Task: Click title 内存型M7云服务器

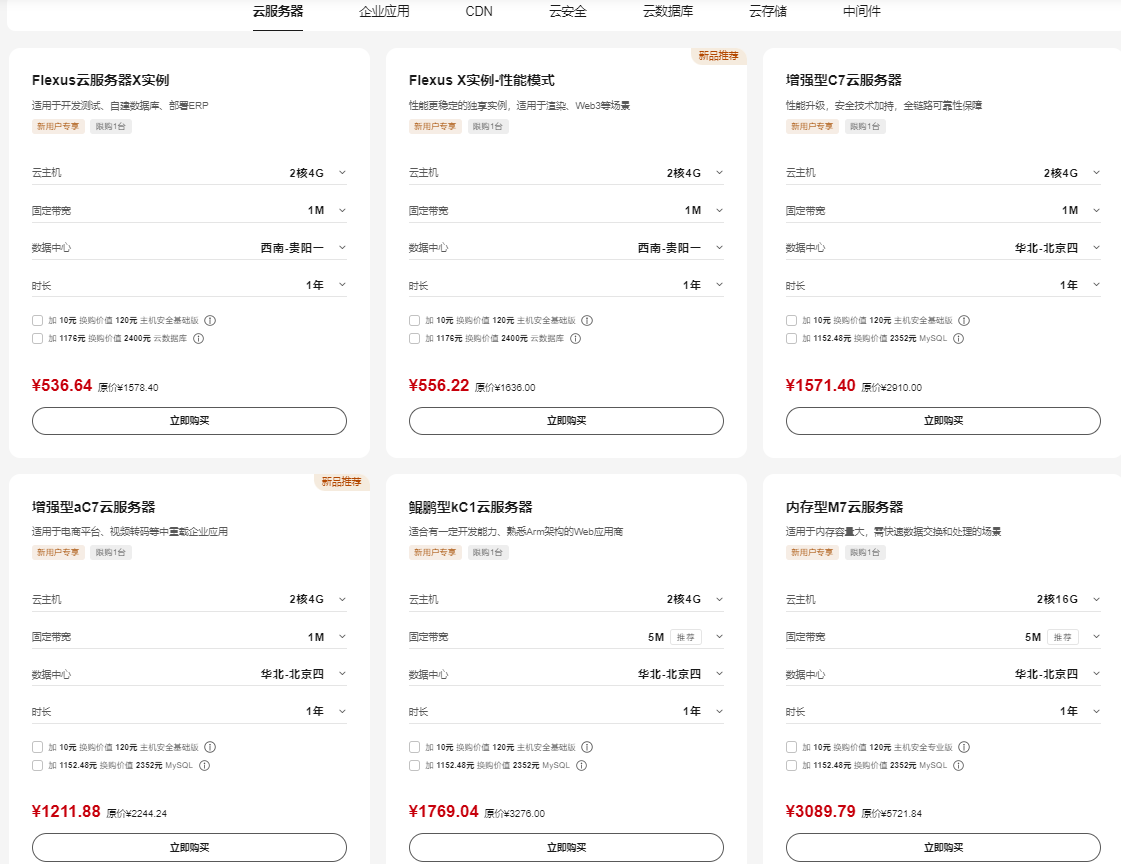Action: point(844,507)
